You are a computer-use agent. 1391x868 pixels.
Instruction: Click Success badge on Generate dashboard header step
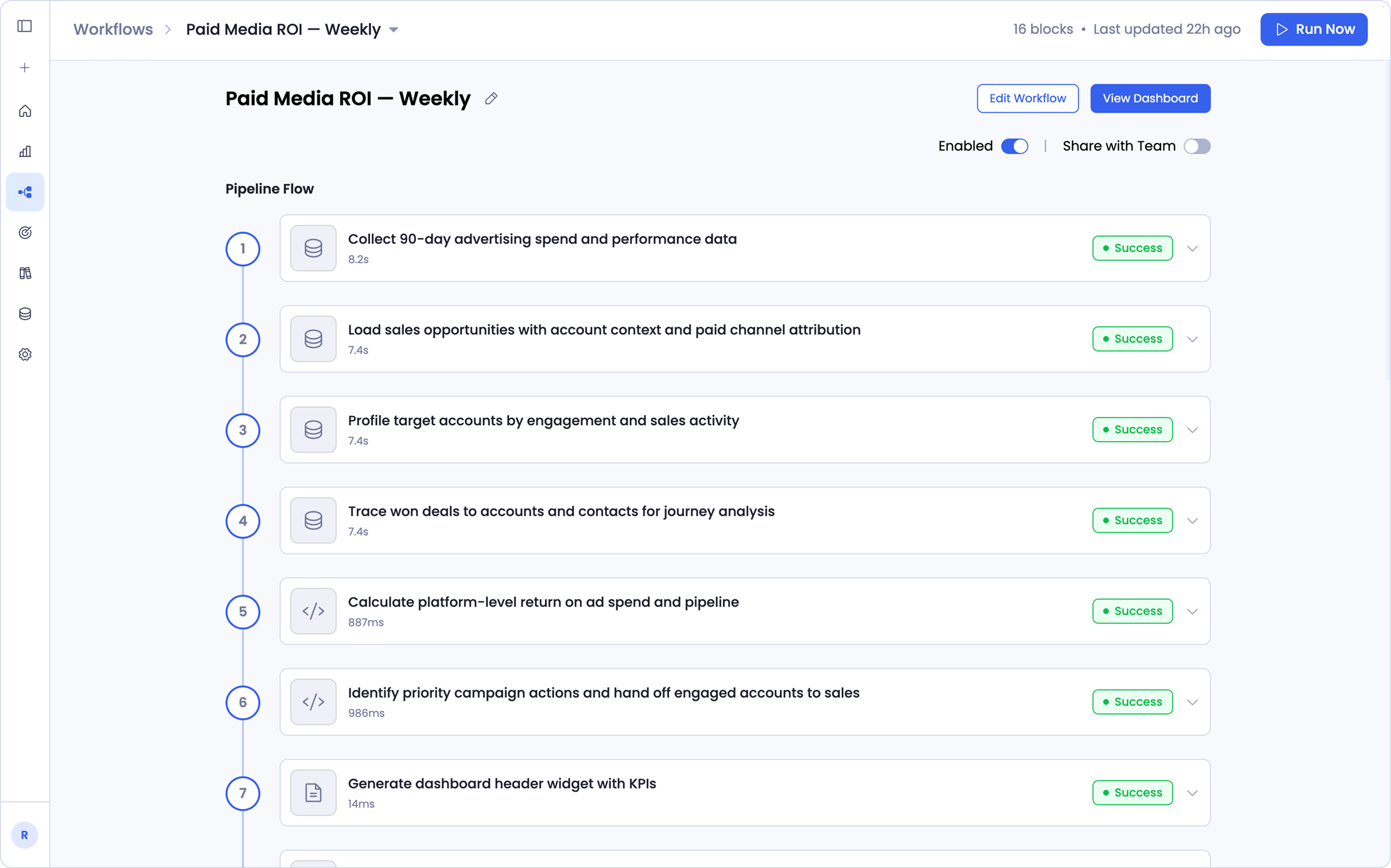[1133, 792]
